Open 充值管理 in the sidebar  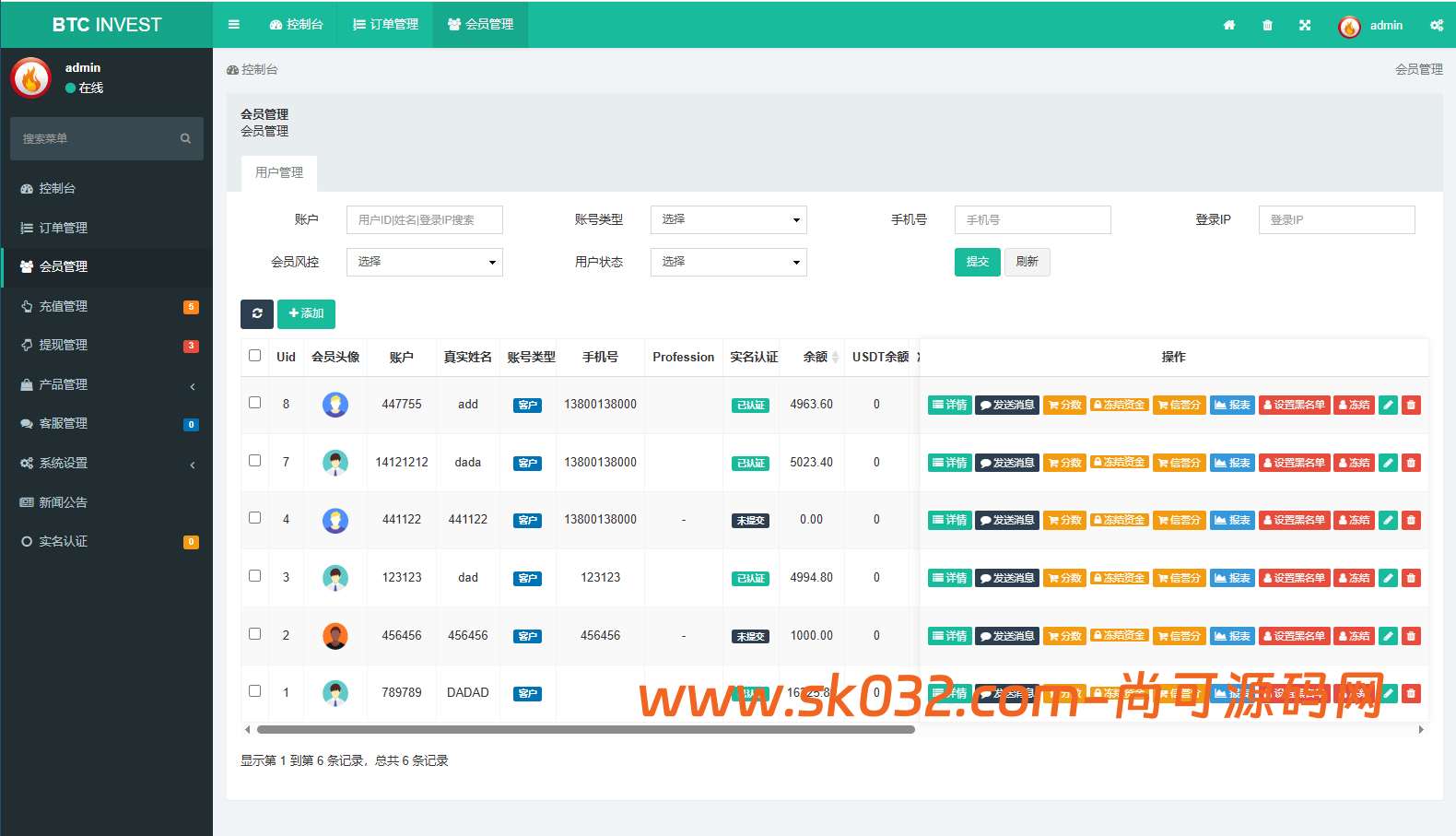coord(107,306)
